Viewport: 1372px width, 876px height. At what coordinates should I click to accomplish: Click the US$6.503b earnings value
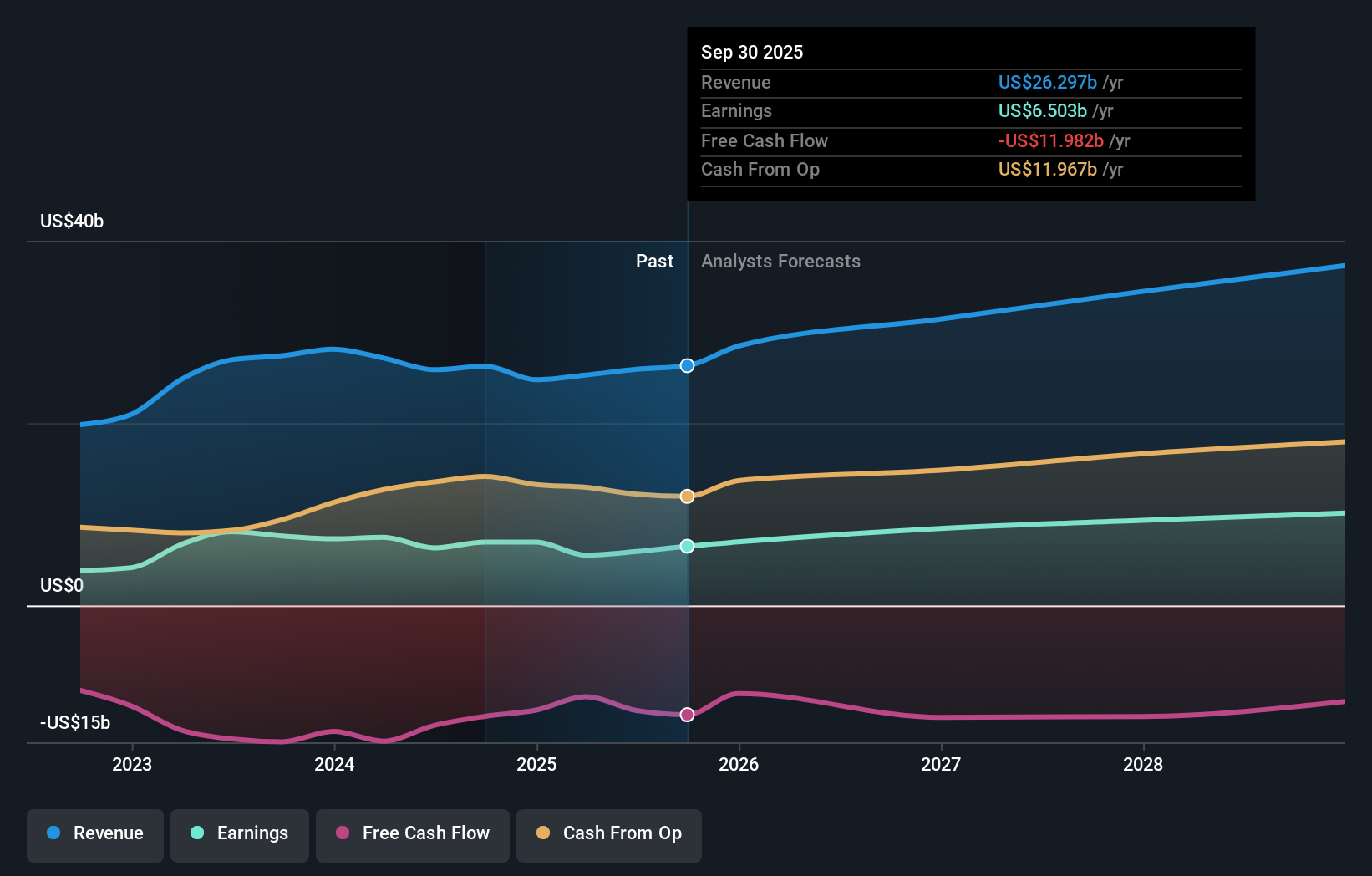coord(1043,110)
